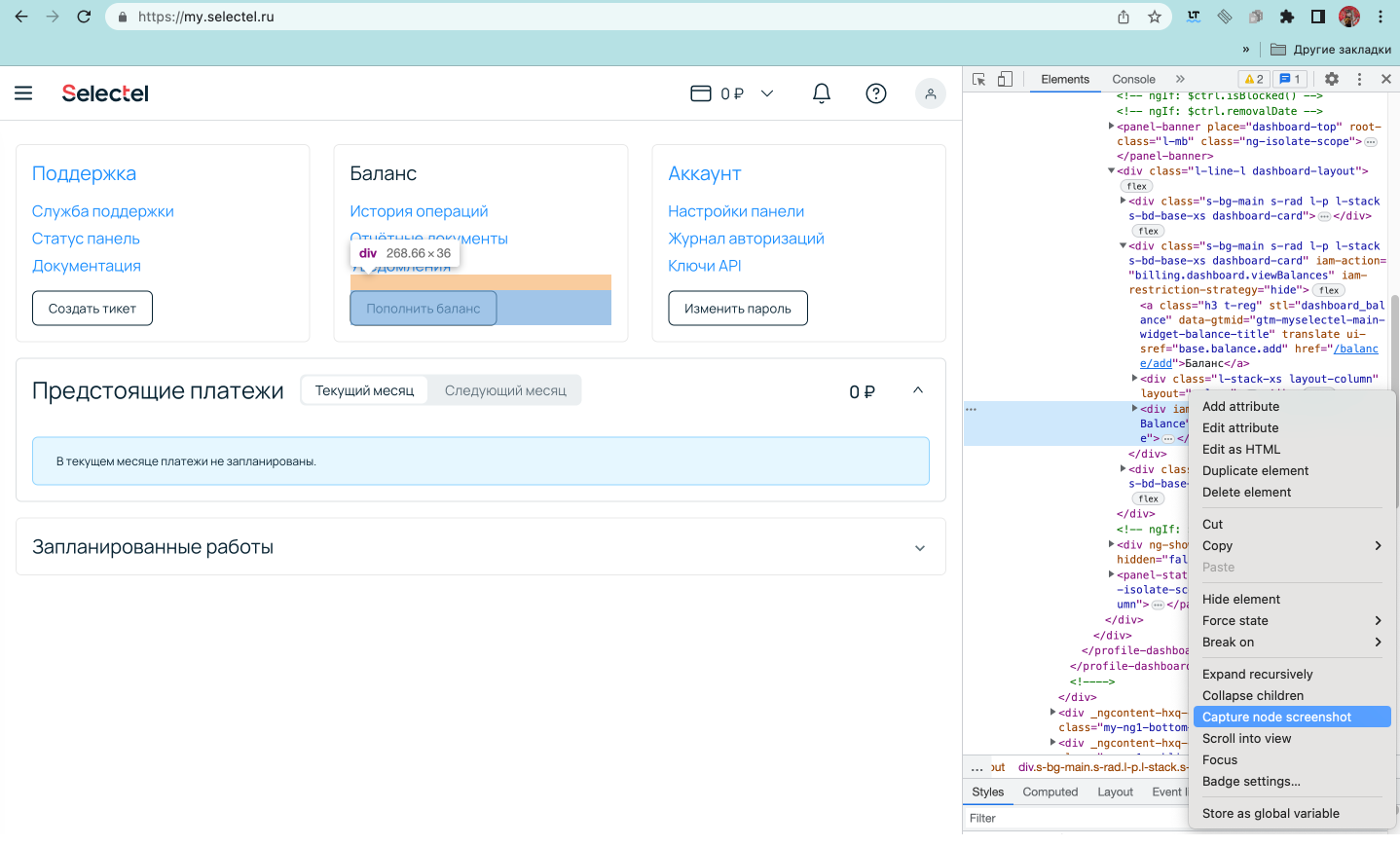1400x847 pixels.
Task: Reload the page
Action: [x=84, y=17]
